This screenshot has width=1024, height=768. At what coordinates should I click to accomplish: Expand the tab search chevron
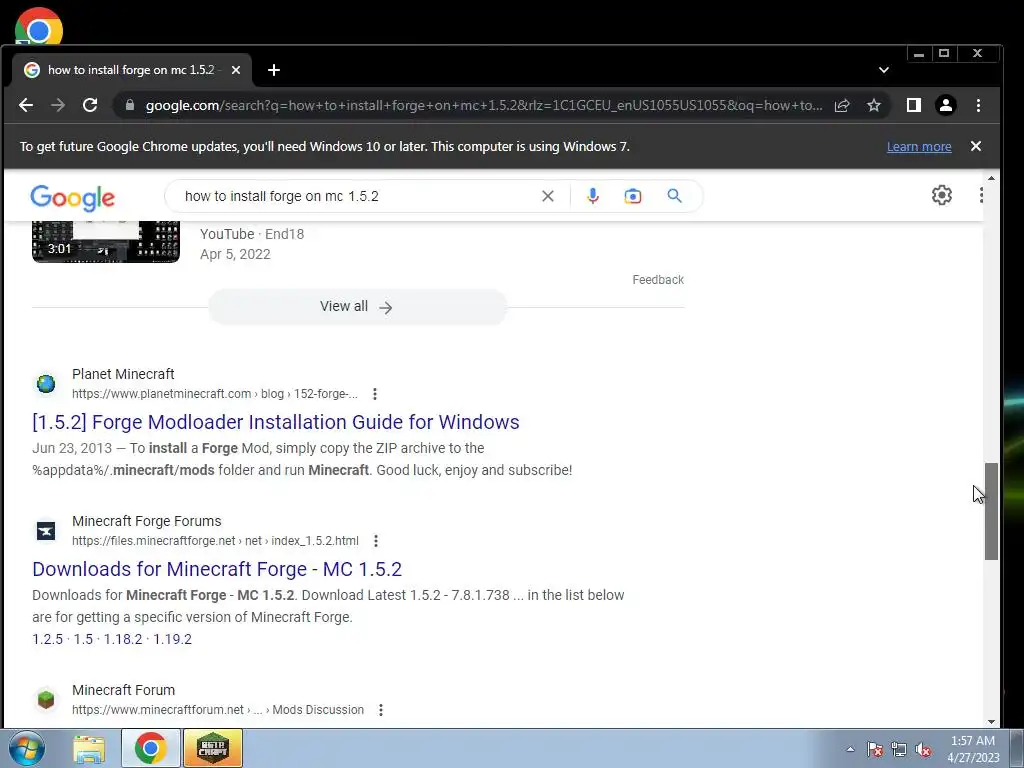[884, 70]
